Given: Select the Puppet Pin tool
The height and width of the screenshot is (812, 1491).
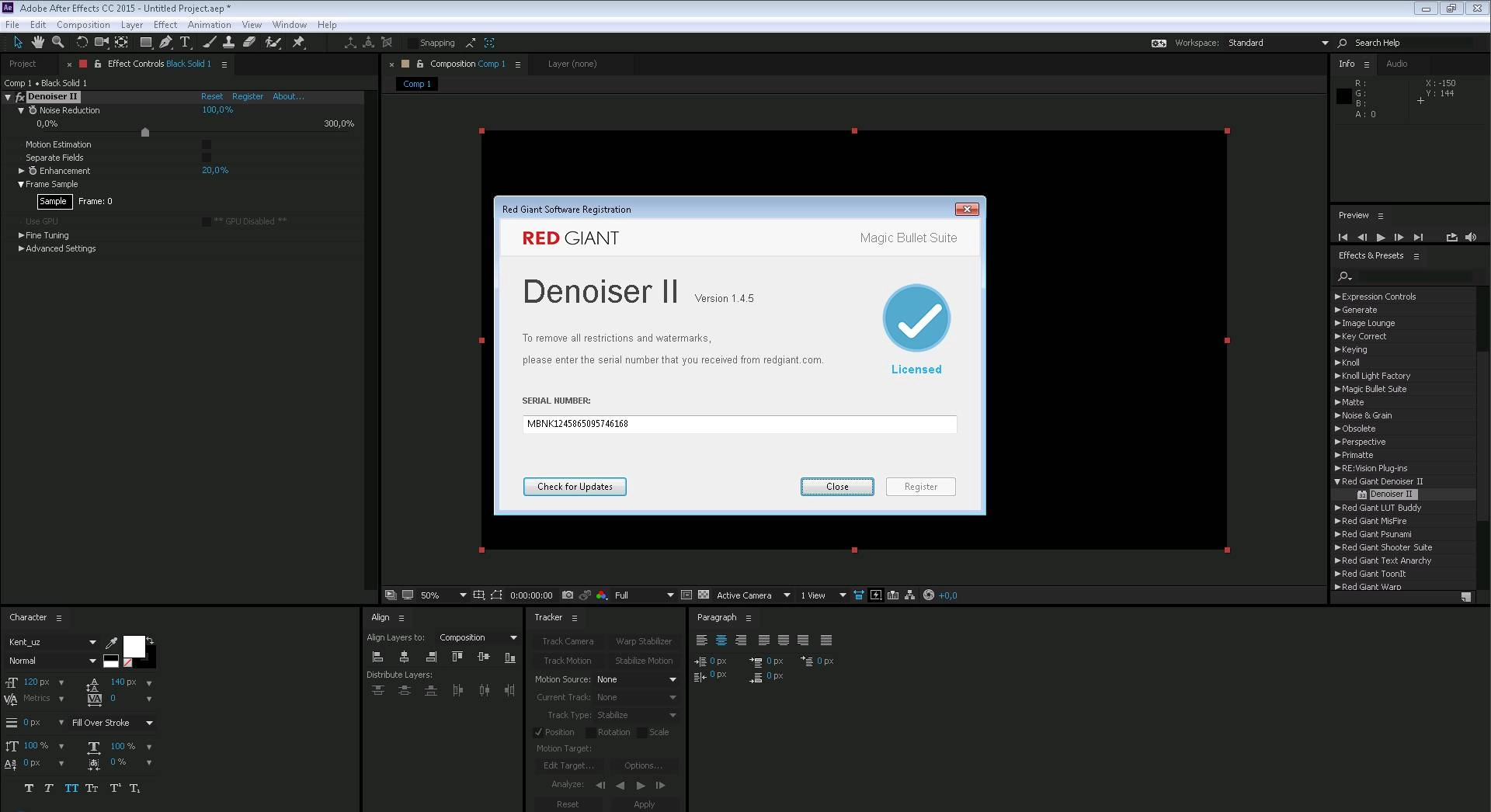Looking at the screenshot, I should (298, 43).
